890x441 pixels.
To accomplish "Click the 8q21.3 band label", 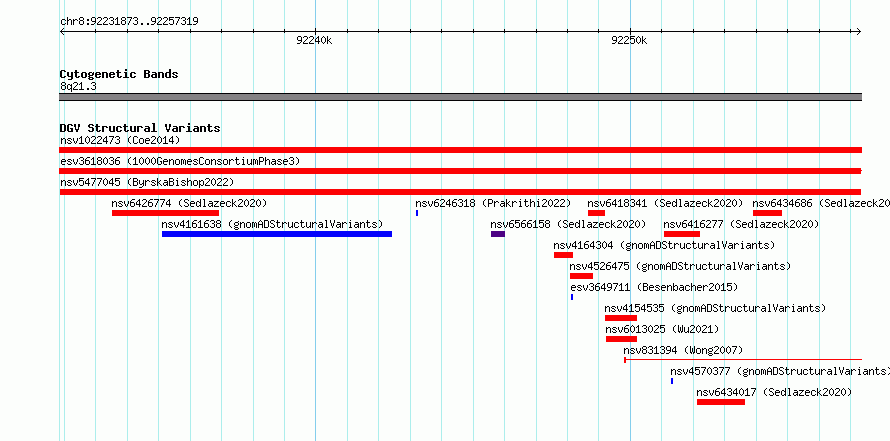I will click(78, 86).
